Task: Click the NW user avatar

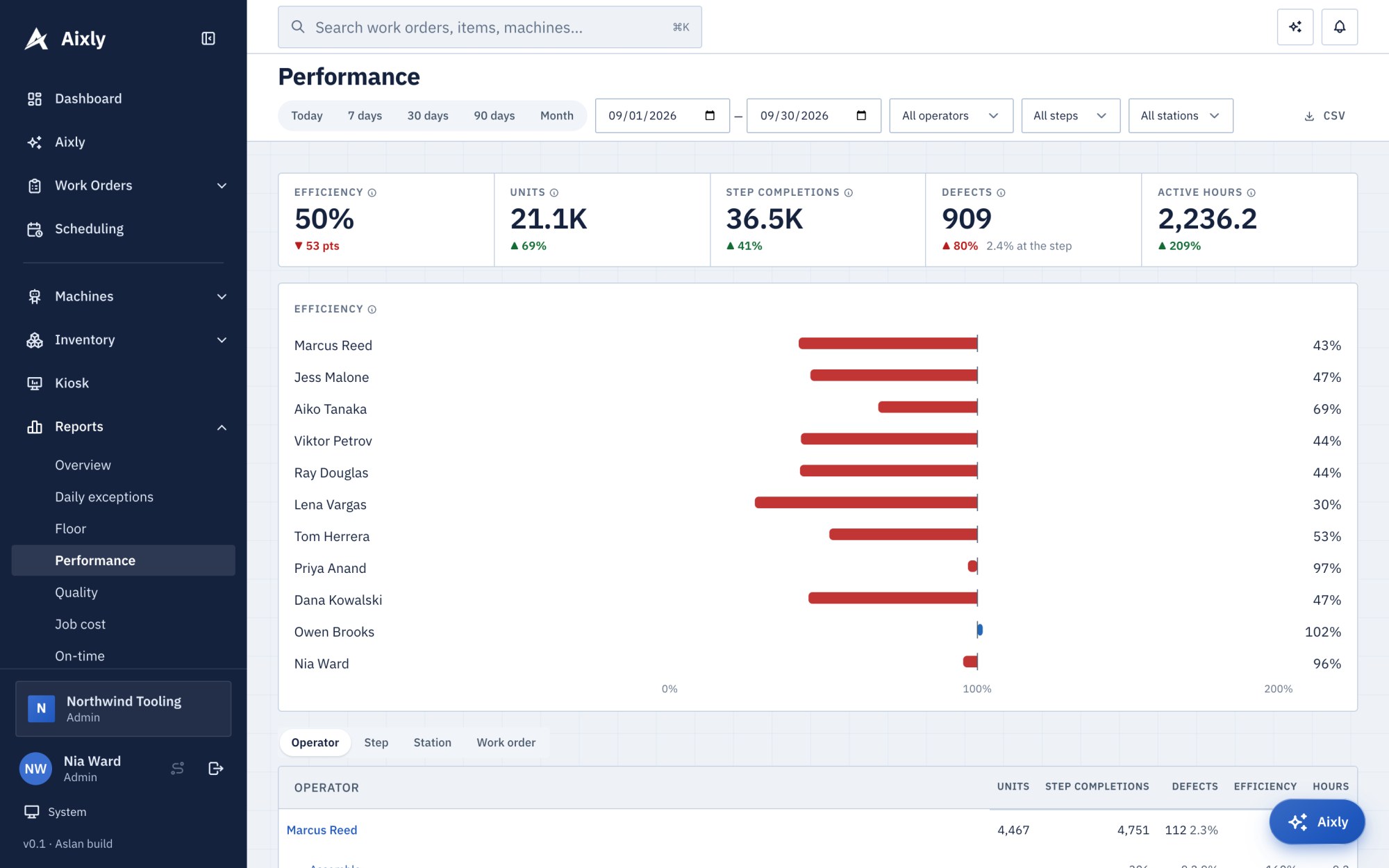Action: (35, 769)
